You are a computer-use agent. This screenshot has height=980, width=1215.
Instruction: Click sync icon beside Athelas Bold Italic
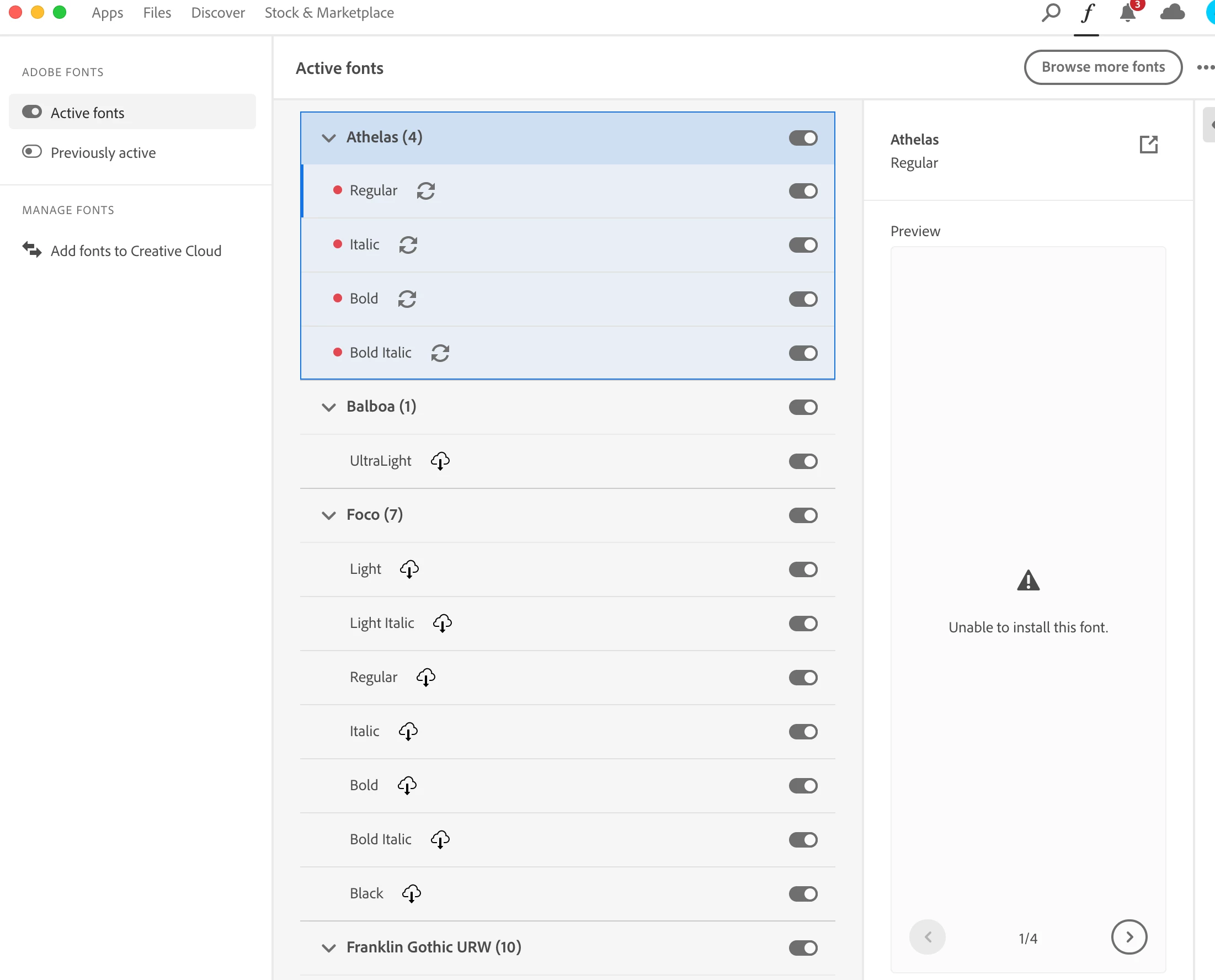tap(440, 353)
